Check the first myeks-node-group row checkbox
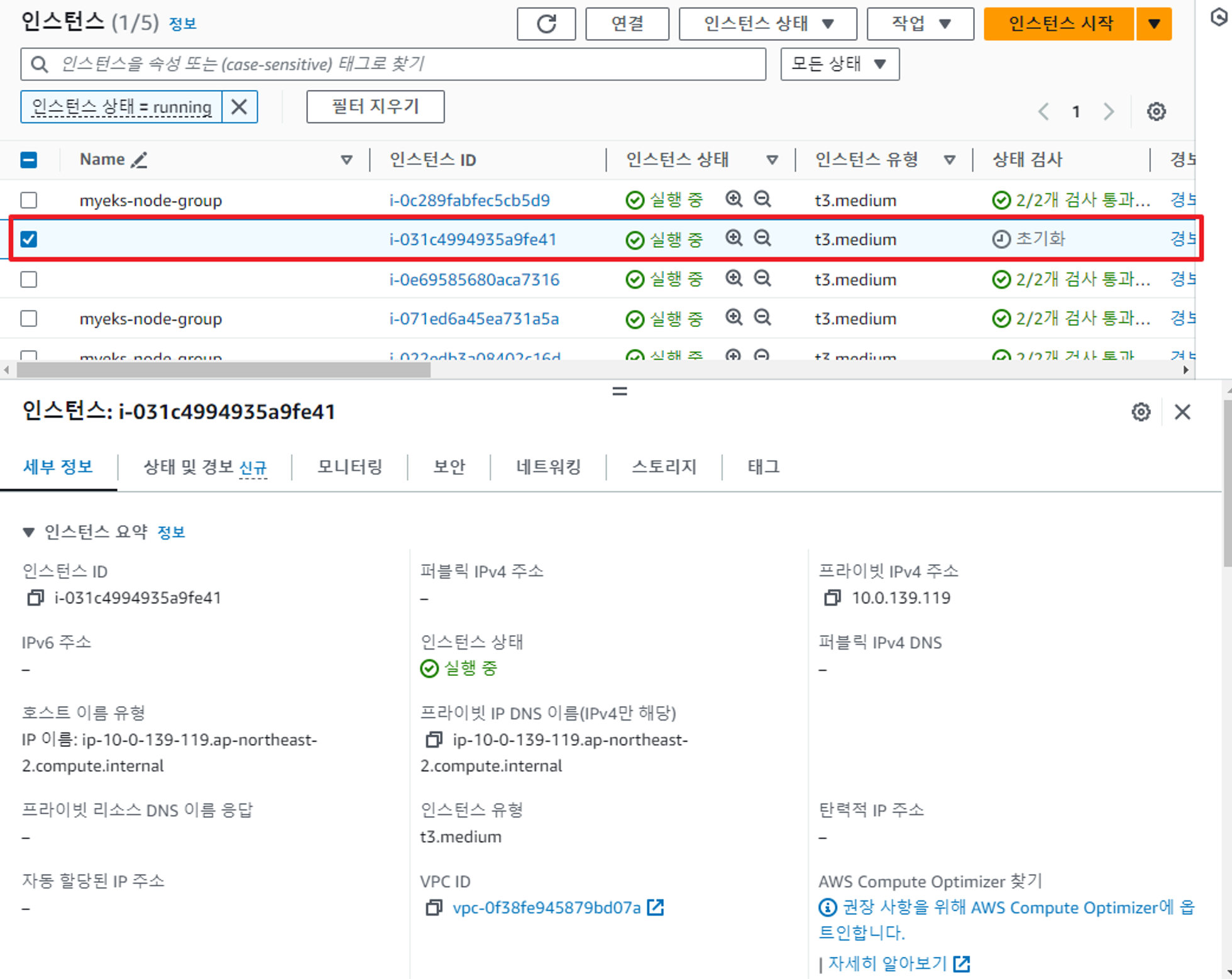This screenshot has height=979, width=1232. click(29, 200)
